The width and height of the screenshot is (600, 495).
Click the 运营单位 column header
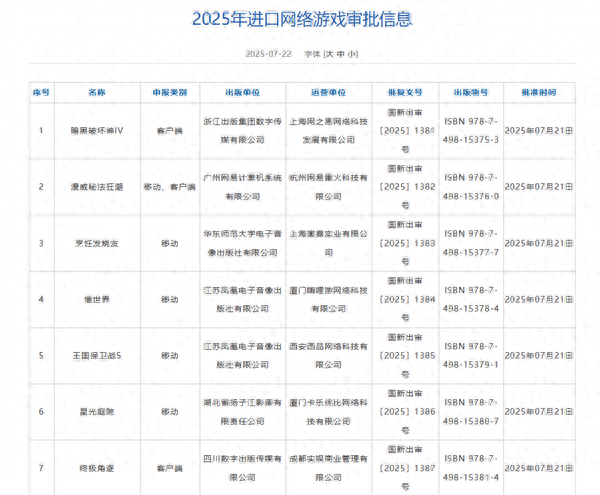point(328,93)
